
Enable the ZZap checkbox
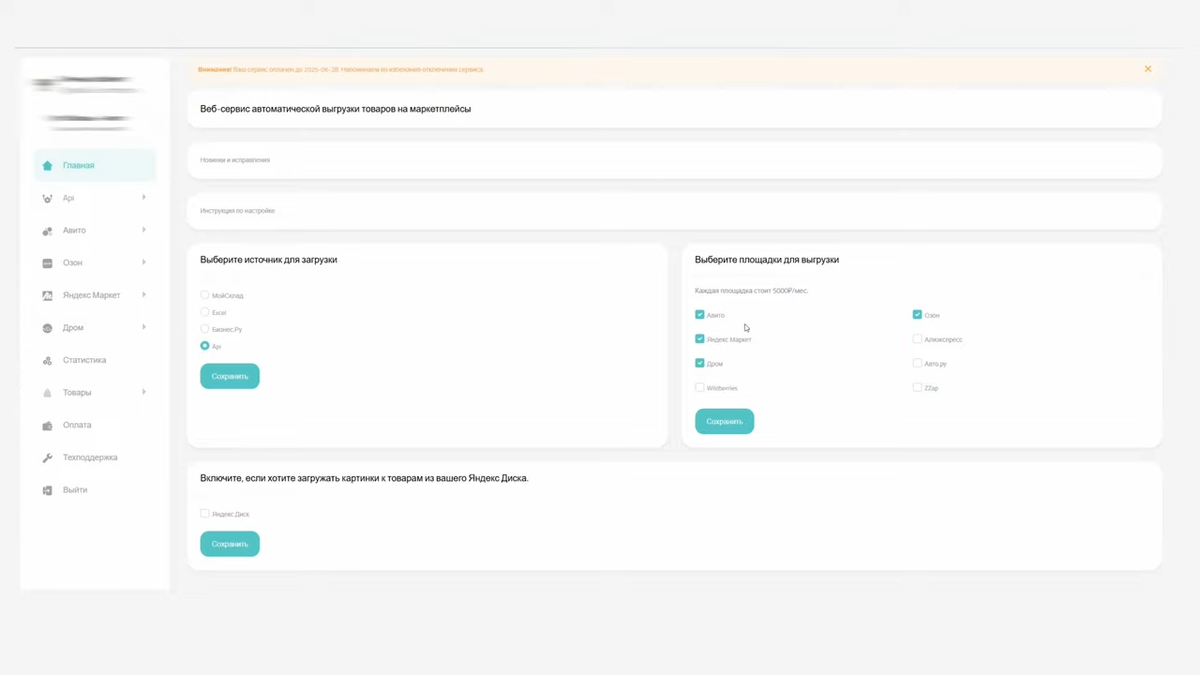pyautogui.click(x=917, y=387)
